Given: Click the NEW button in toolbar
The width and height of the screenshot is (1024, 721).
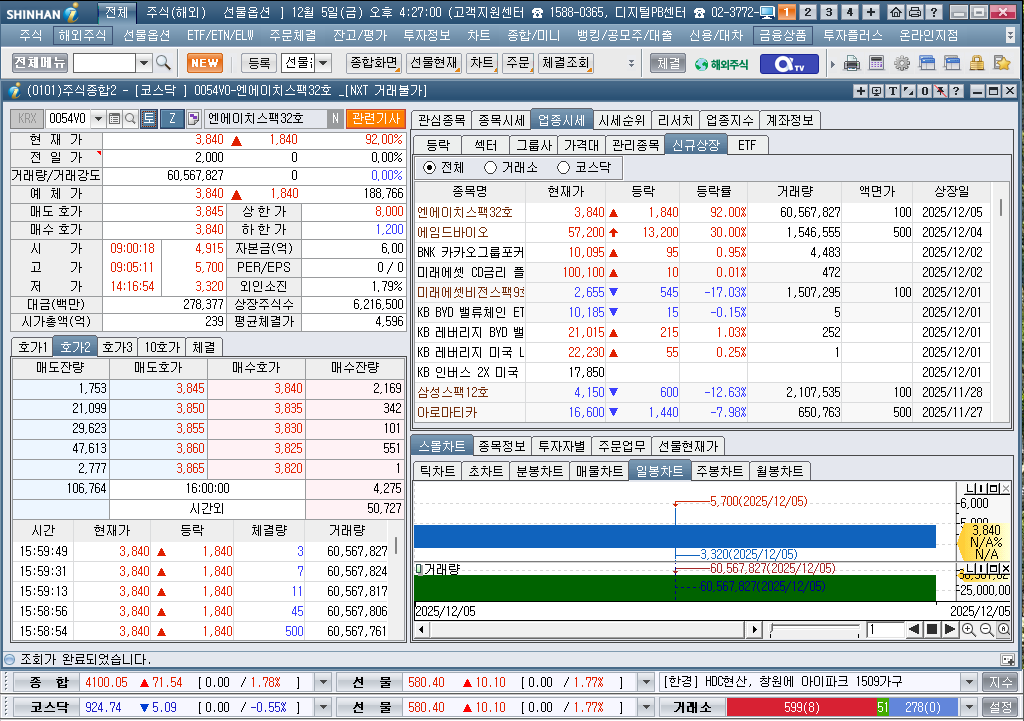Looking at the screenshot, I should coord(205,63).
